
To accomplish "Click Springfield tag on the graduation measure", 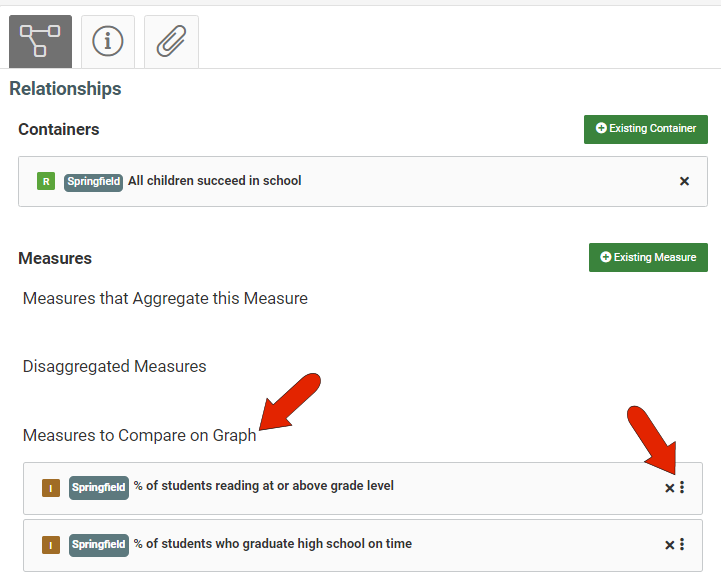I will coord(99,545).
